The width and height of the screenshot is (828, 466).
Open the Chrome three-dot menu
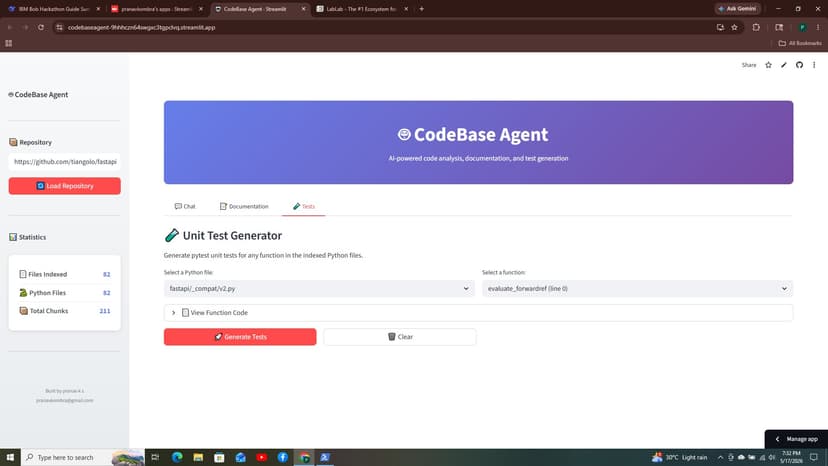click(817, 27)
